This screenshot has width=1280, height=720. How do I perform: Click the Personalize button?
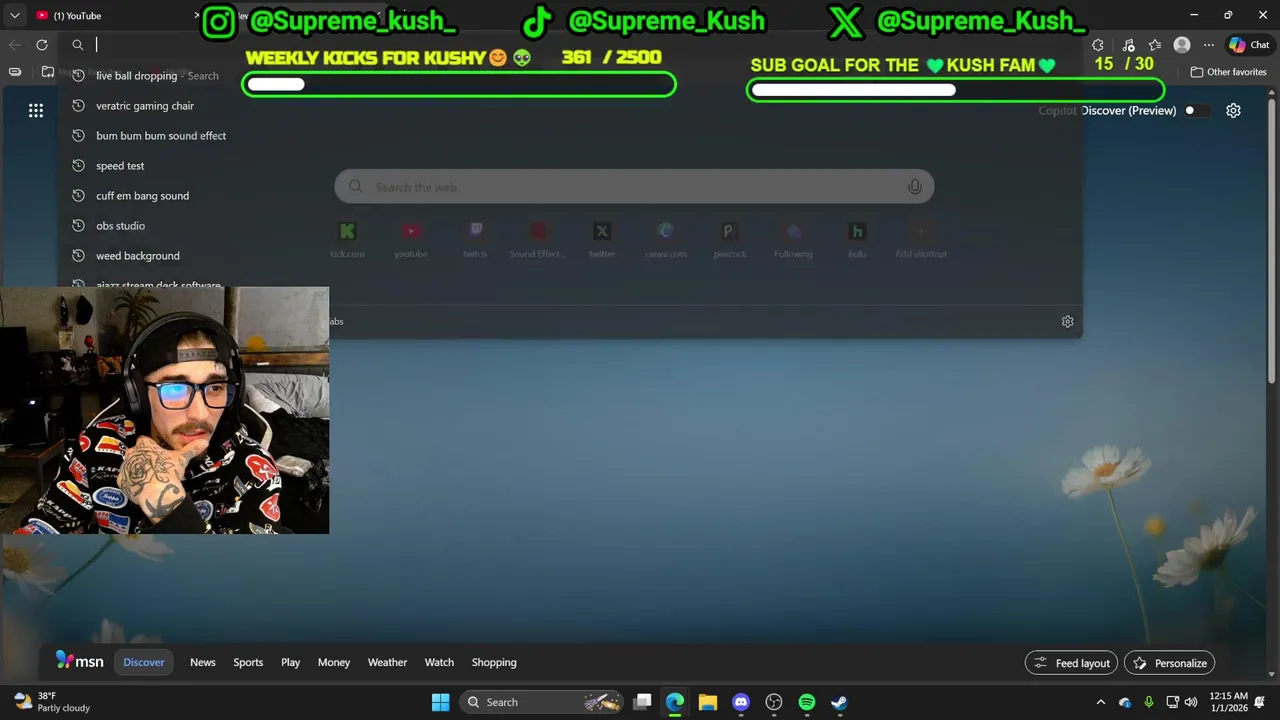tap(1170, 663)
